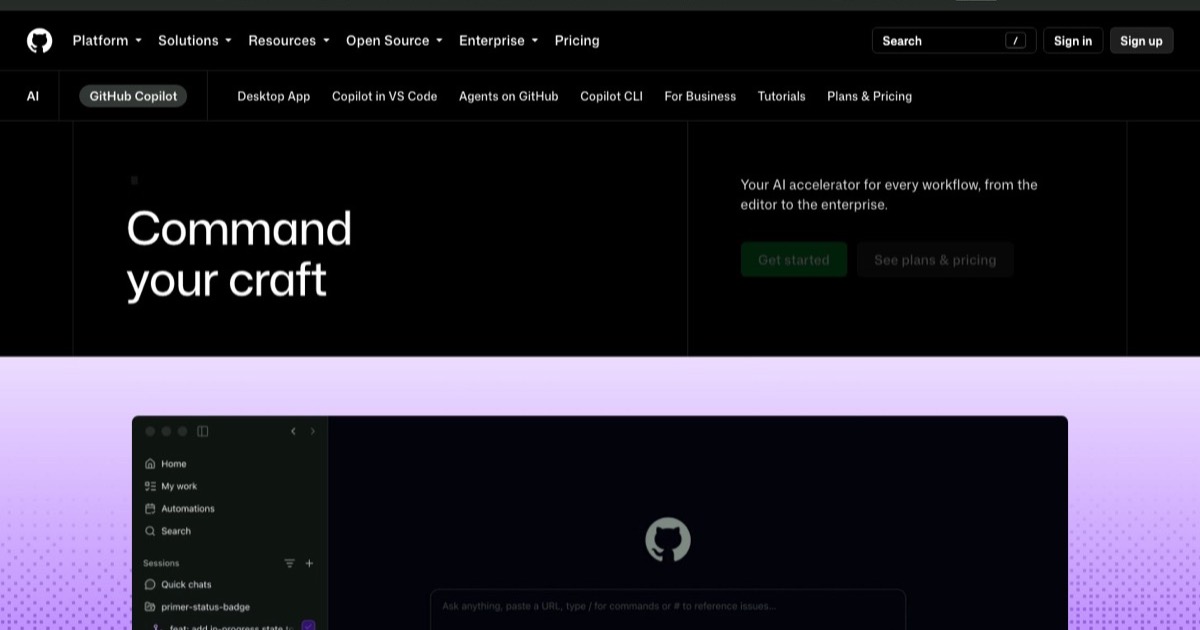Click the GitHub Copilot pill button
This screenshot has height=630, width=1200.
[x=133, y=96]
